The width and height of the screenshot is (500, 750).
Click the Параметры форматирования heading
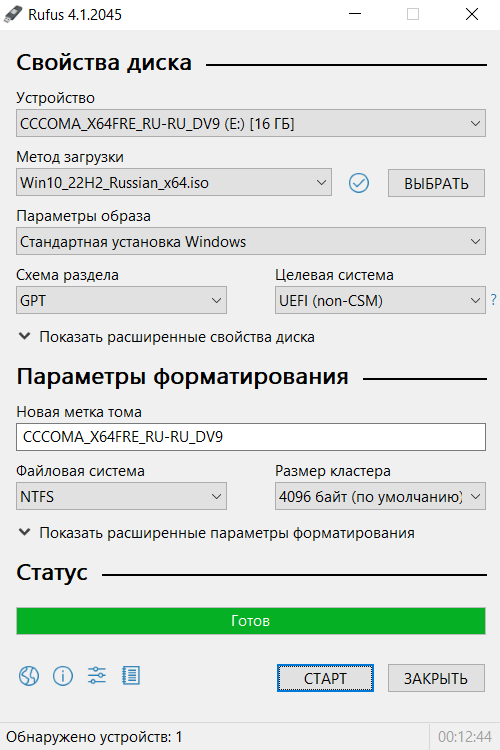click(182, 377)
